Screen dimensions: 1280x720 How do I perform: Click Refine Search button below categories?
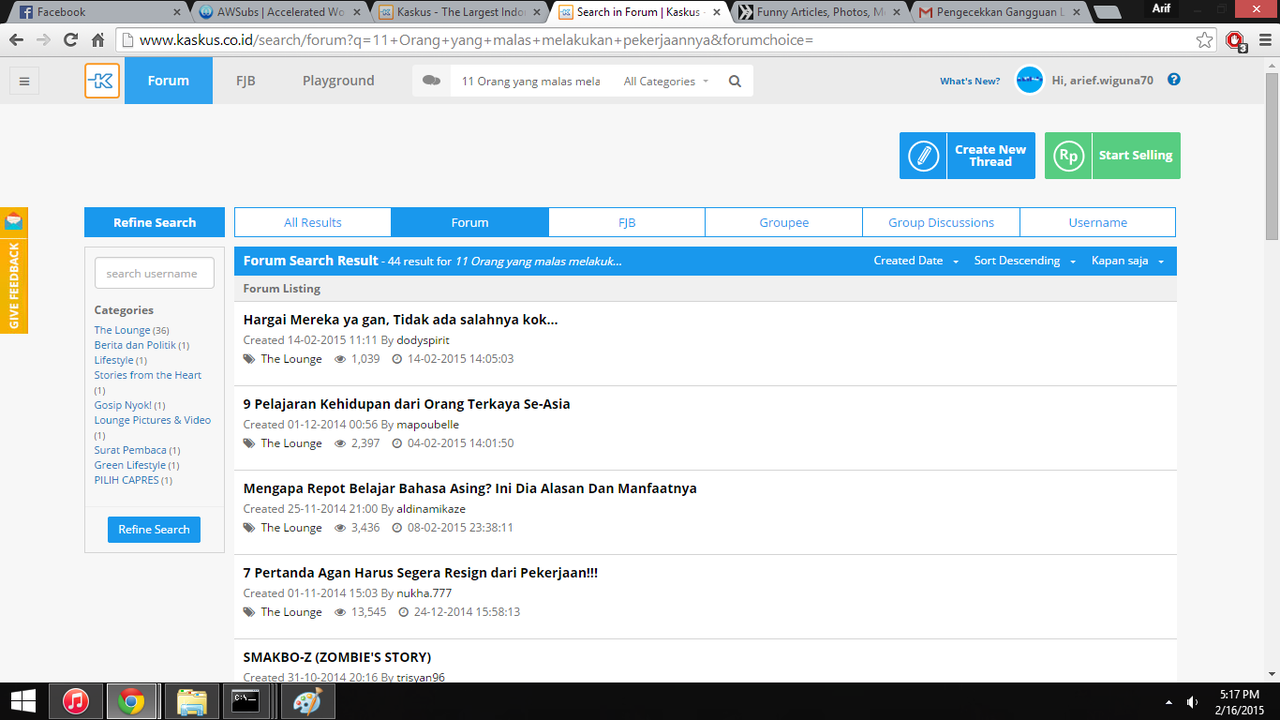154,530
